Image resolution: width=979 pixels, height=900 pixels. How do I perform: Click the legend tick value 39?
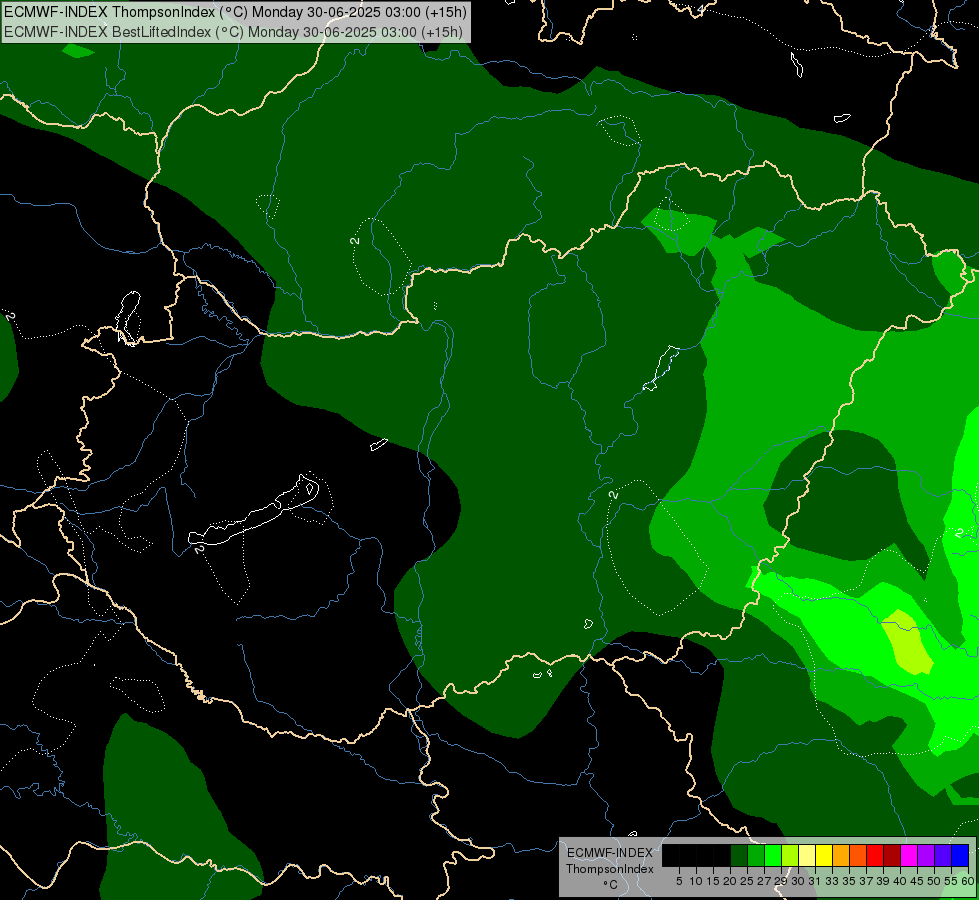pyautogui.click(x=883, y=881)
